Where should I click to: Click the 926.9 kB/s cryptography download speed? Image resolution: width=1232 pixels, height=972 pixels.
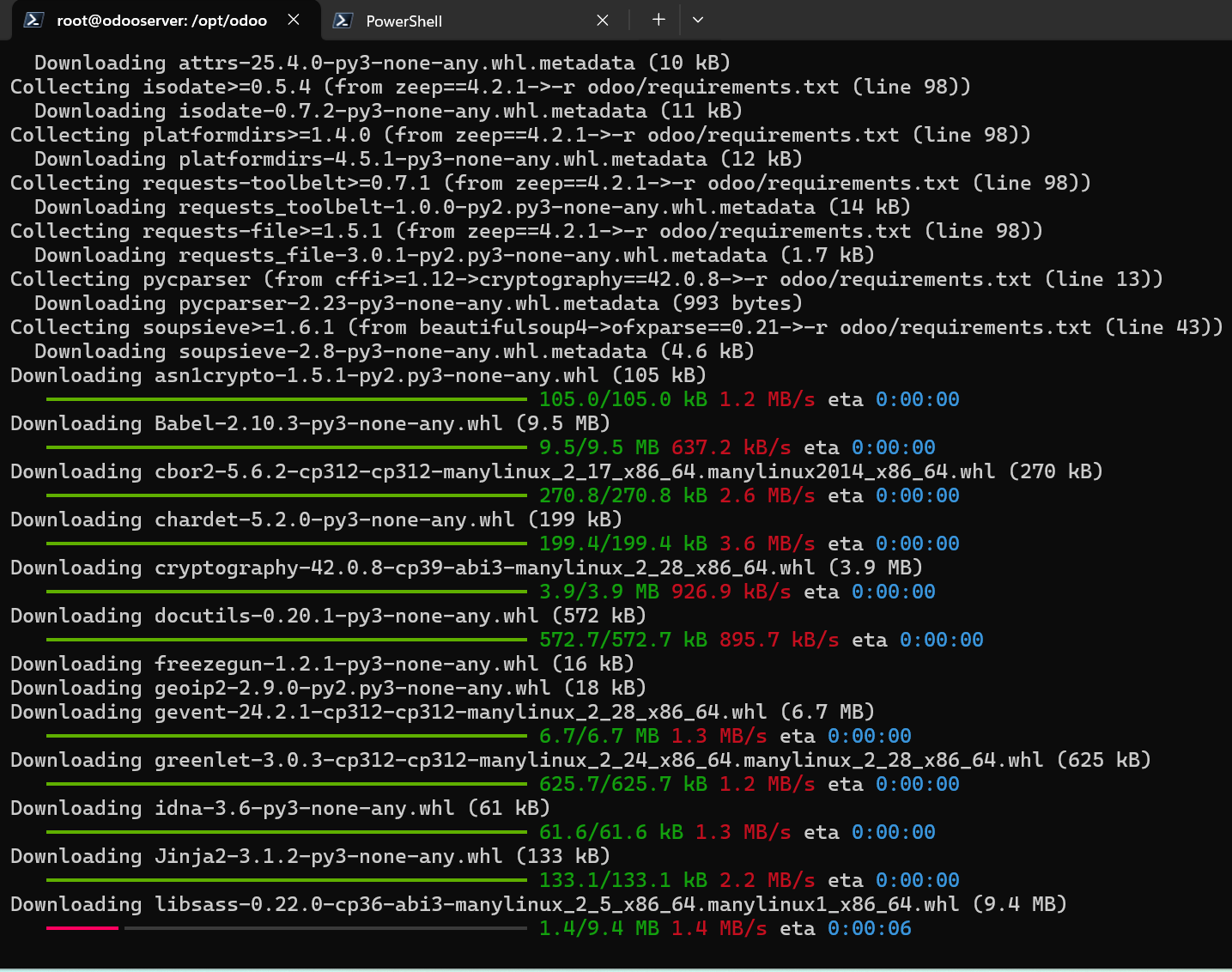731,592
